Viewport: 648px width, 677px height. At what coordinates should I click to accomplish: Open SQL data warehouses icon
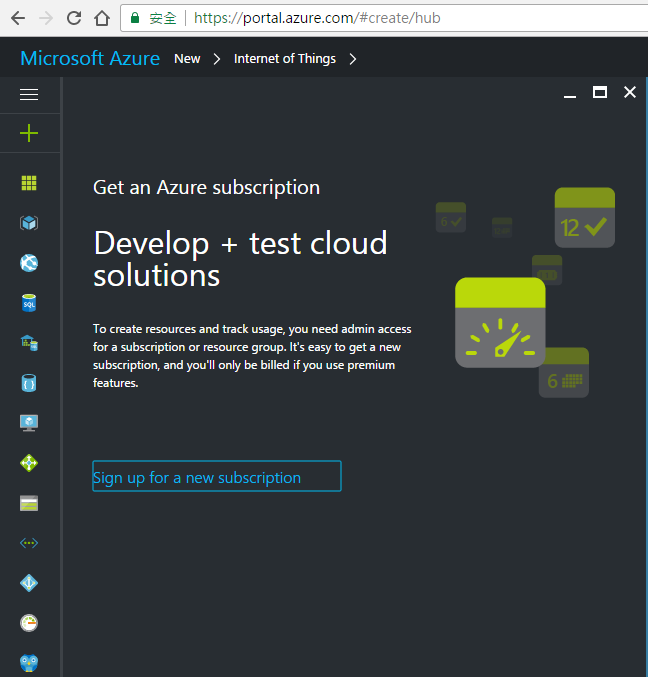[x=29, y=343]
